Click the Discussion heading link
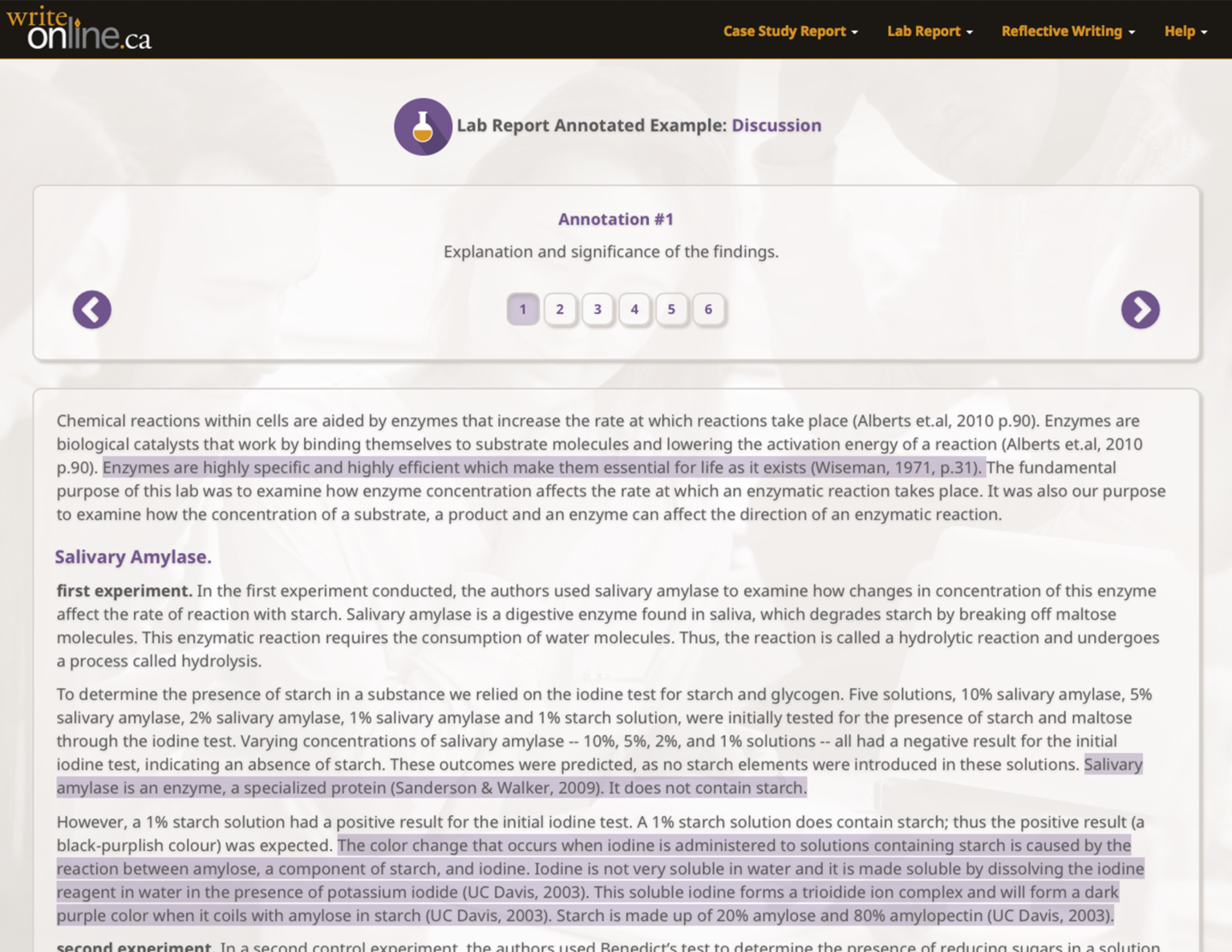This screenshot has height=952, width=1232. click(776, 126)
